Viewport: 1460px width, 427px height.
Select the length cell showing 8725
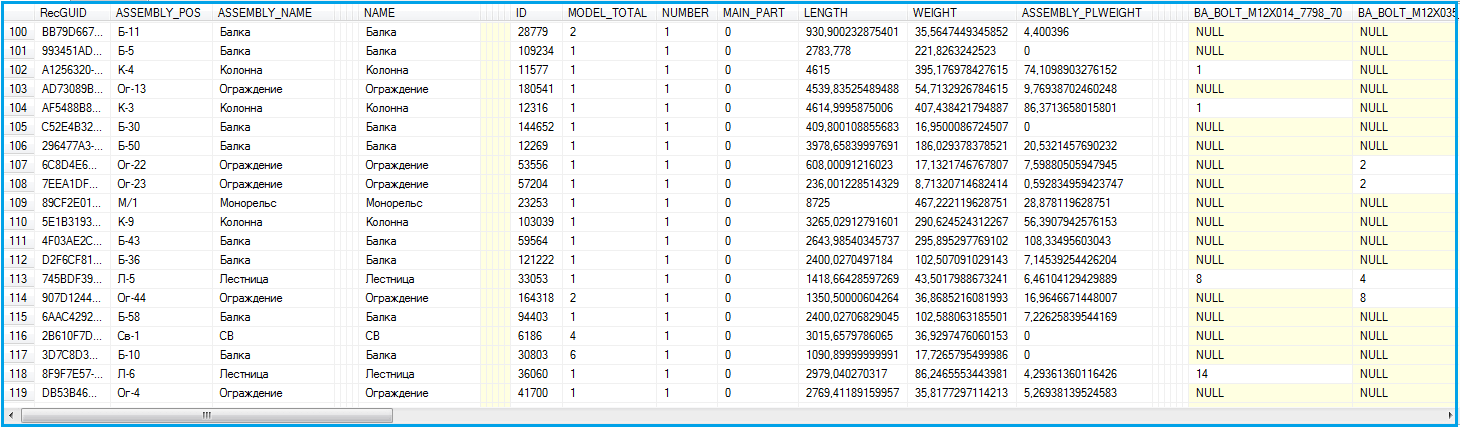click(818, 202)
